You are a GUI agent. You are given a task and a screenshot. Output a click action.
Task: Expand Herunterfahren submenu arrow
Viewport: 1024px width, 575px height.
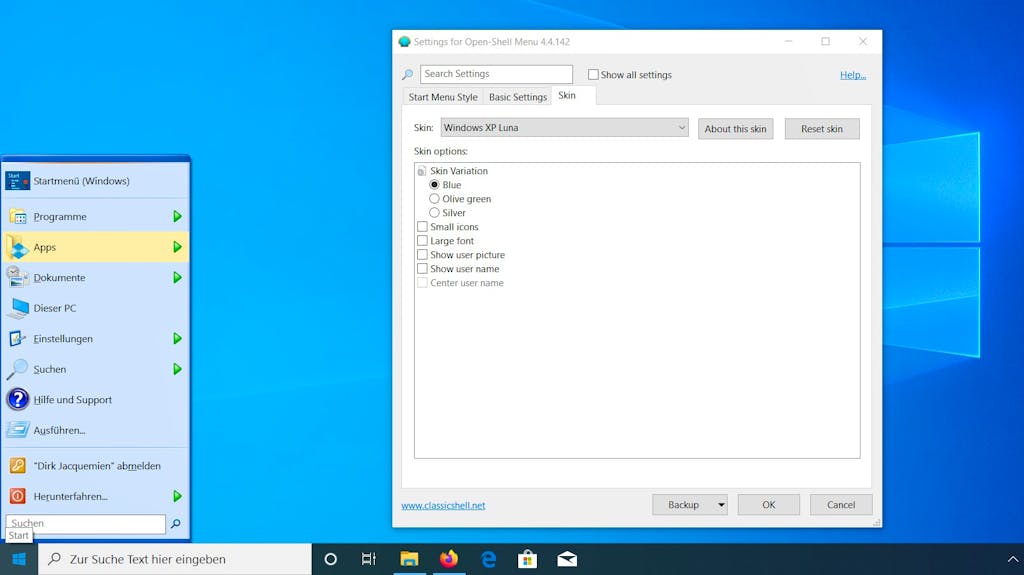click(177, 496)
